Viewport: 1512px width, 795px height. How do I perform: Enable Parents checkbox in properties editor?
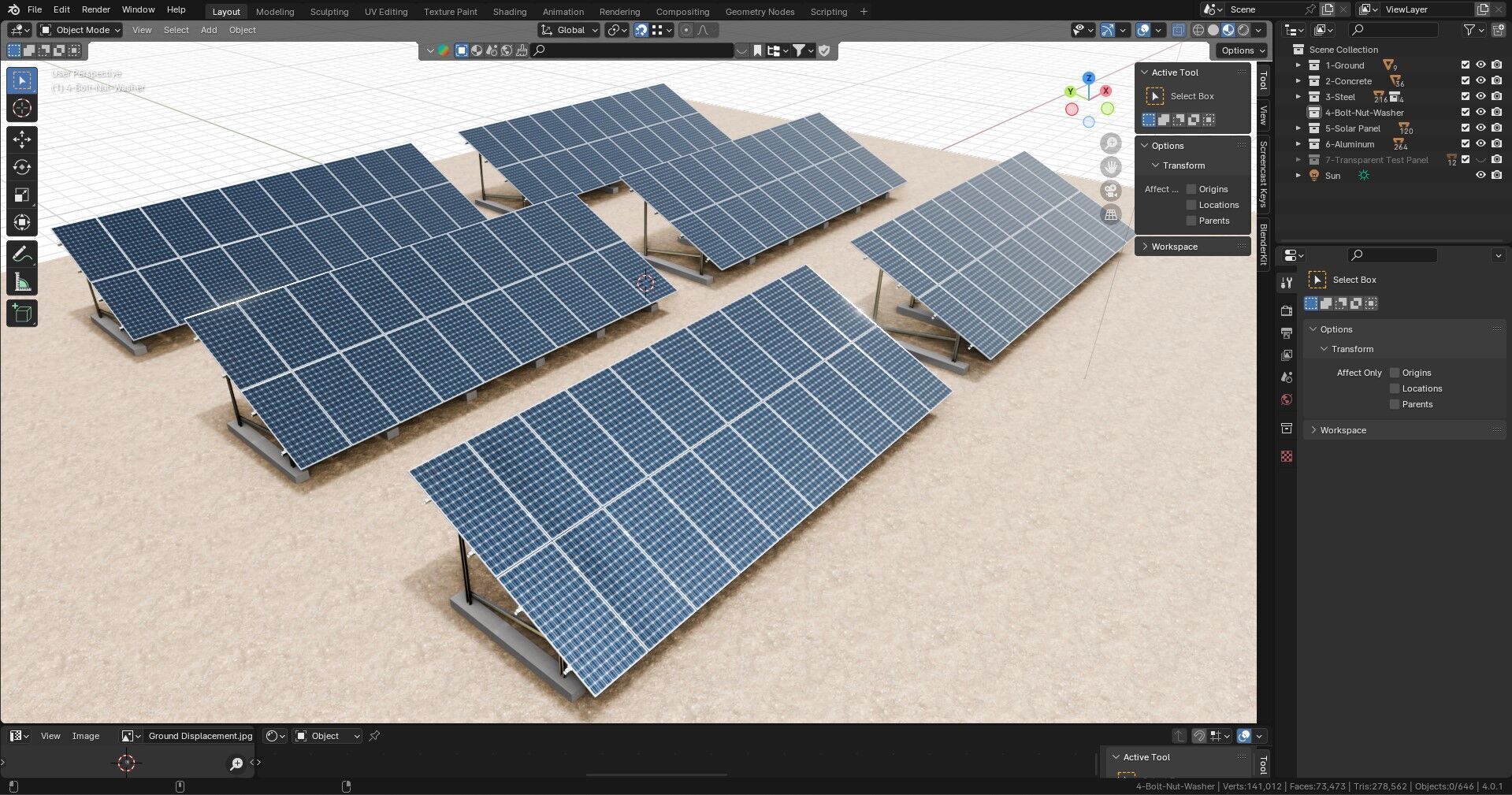point(1395,404)
